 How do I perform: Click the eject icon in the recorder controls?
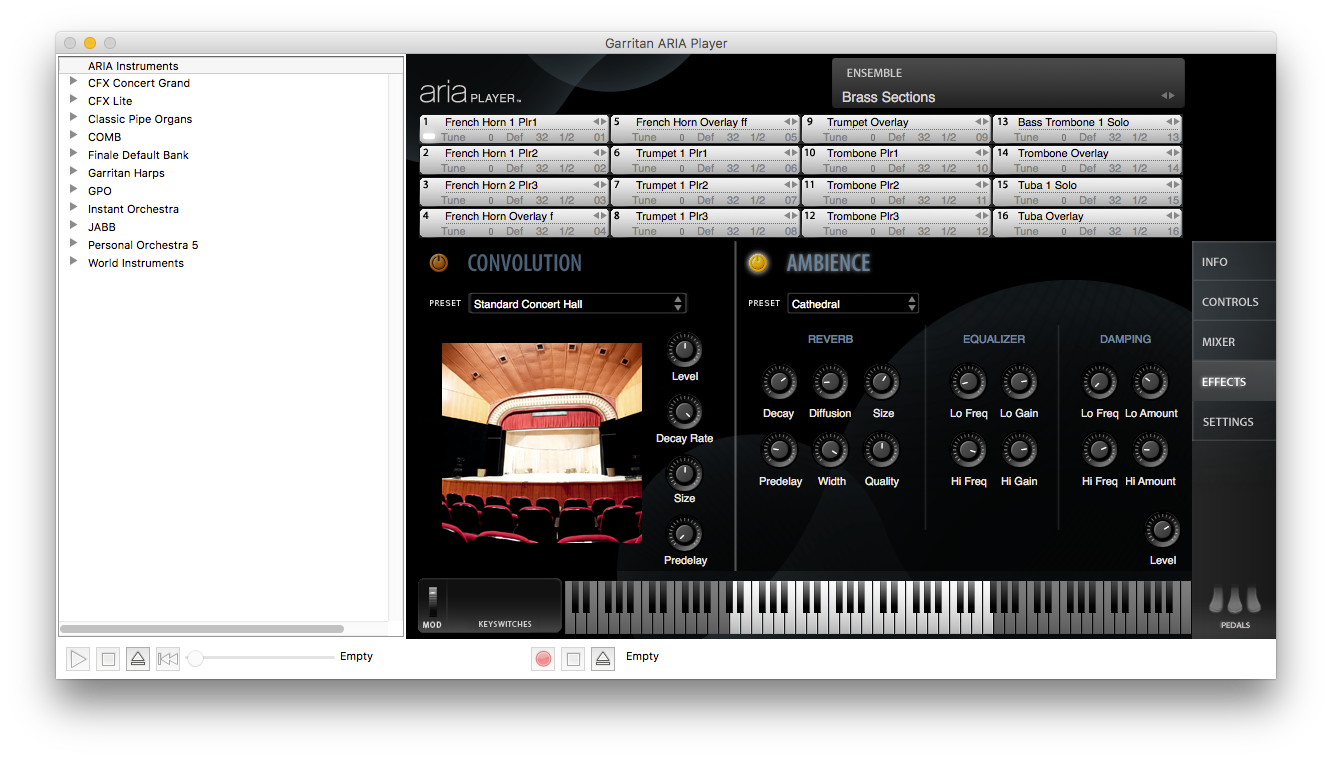tap(602, 659)
